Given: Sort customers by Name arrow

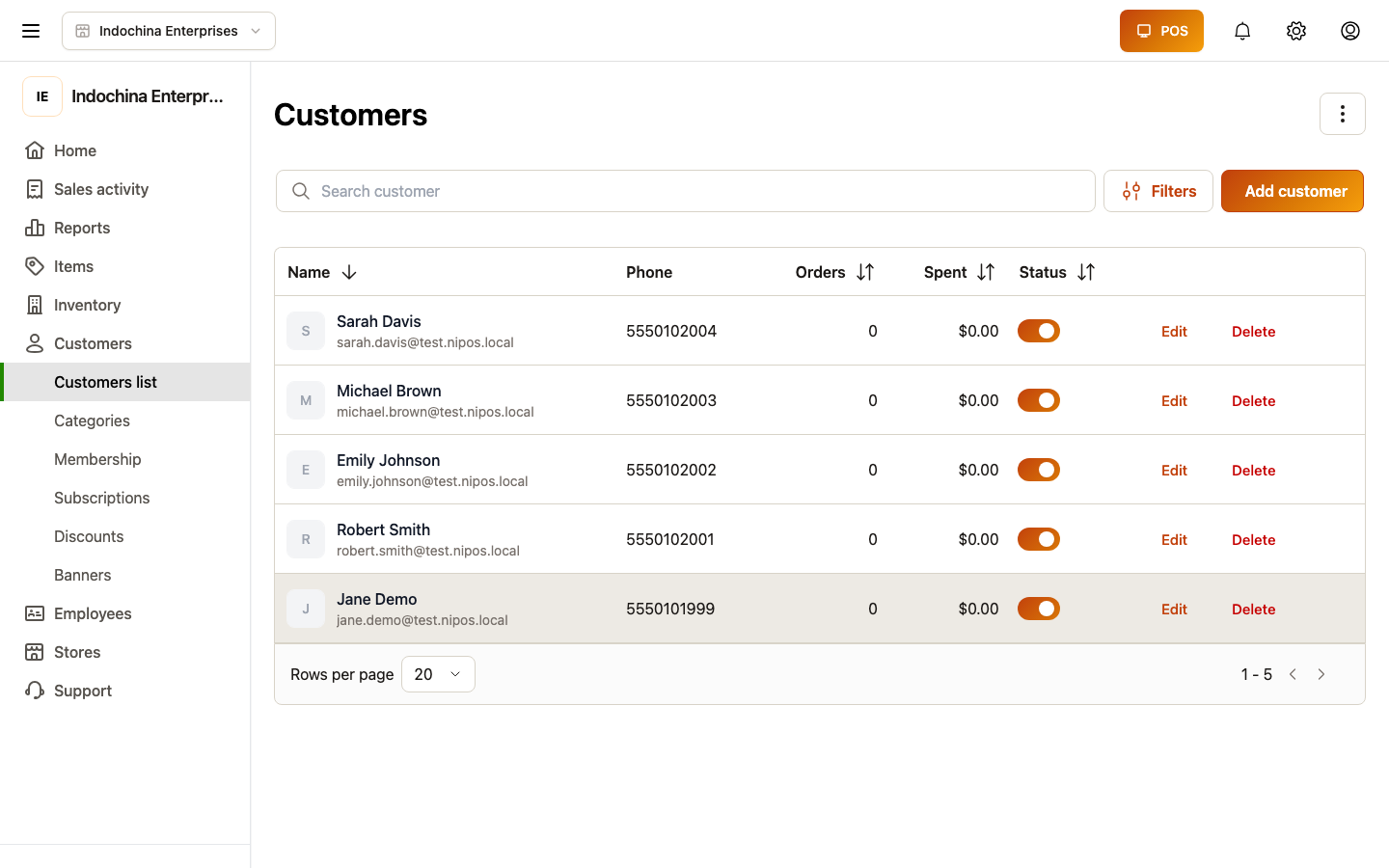Looking at the screenshot, I should point(349,272).
